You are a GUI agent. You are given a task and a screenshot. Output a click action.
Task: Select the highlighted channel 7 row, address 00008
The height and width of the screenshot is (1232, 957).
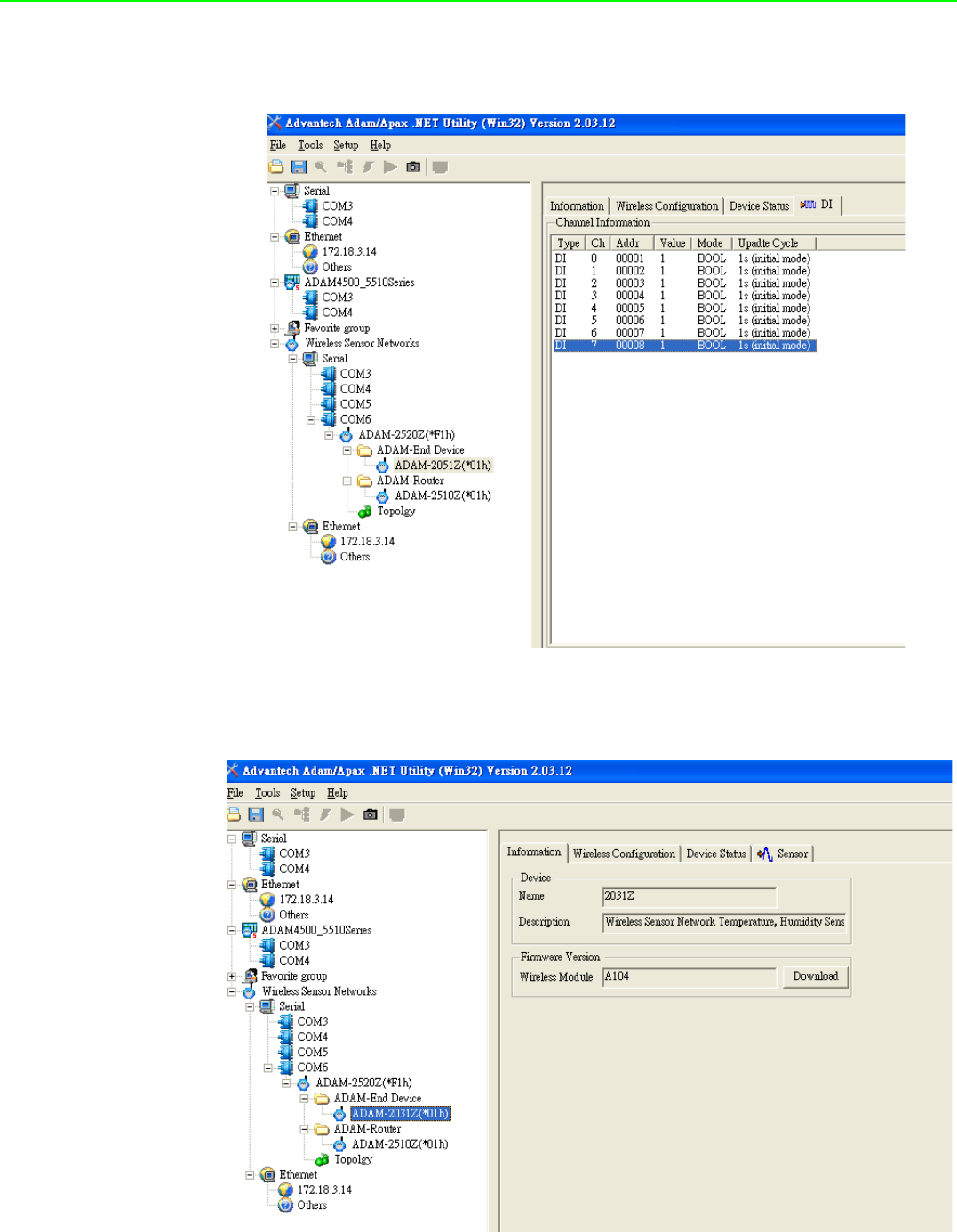point(683,346)
